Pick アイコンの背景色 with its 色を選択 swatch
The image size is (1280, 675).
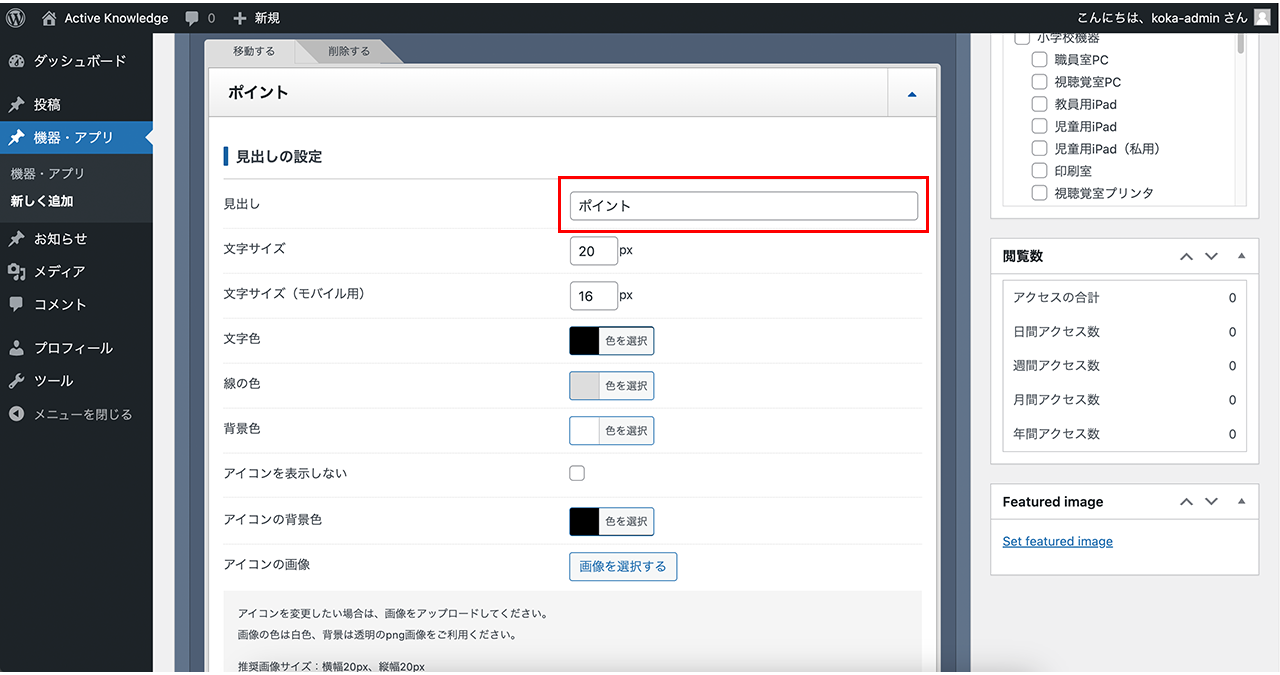click(x=611, y=521)
